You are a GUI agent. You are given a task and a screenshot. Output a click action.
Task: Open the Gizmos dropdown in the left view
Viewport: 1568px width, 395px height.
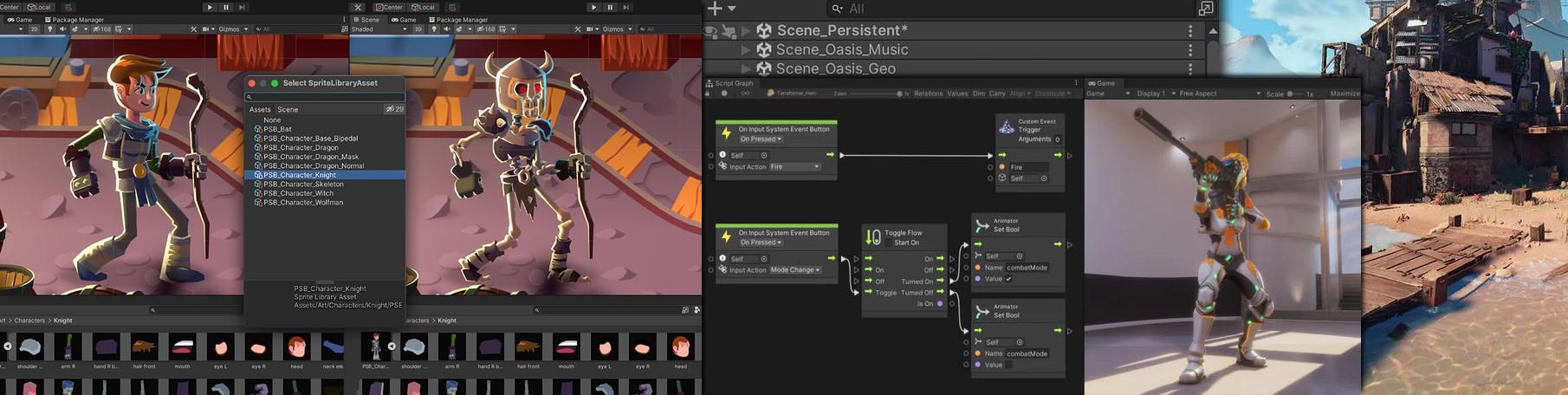click(232, 29)
